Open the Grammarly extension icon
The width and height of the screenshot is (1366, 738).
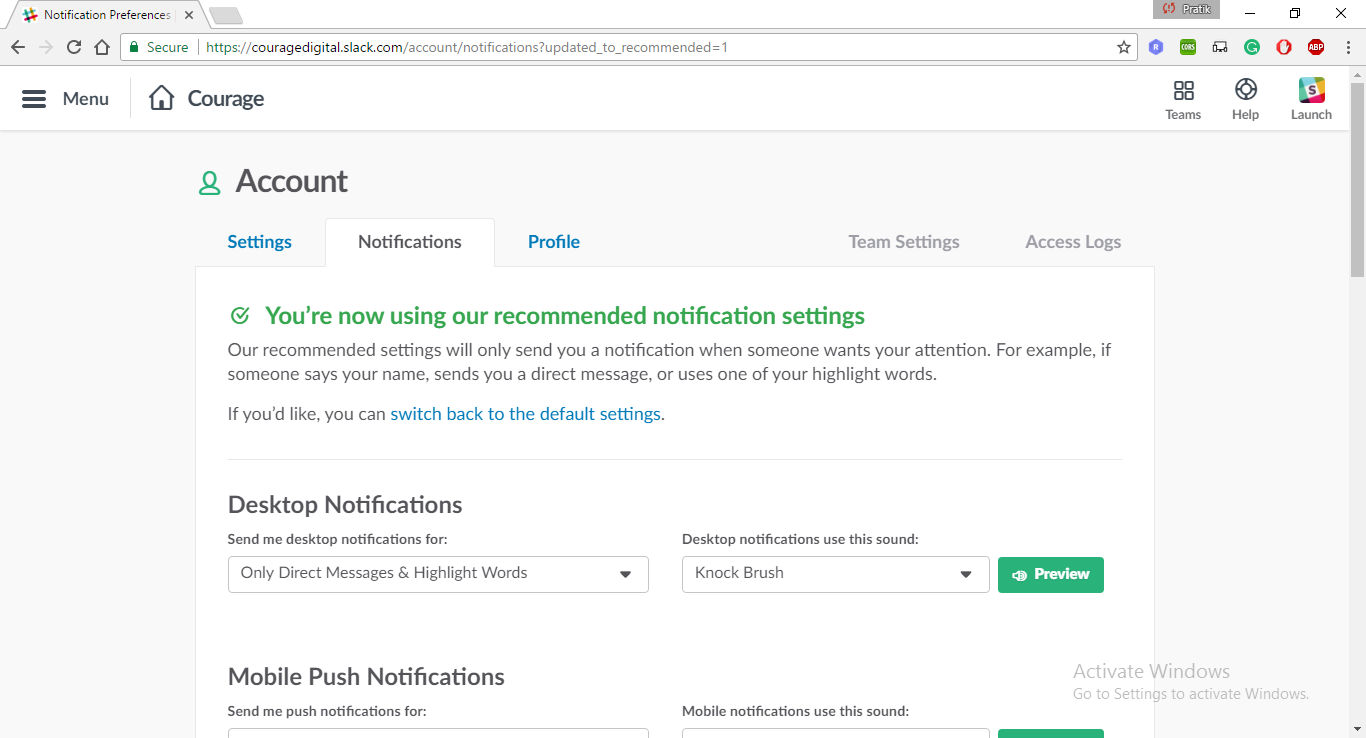[1252, 47]
